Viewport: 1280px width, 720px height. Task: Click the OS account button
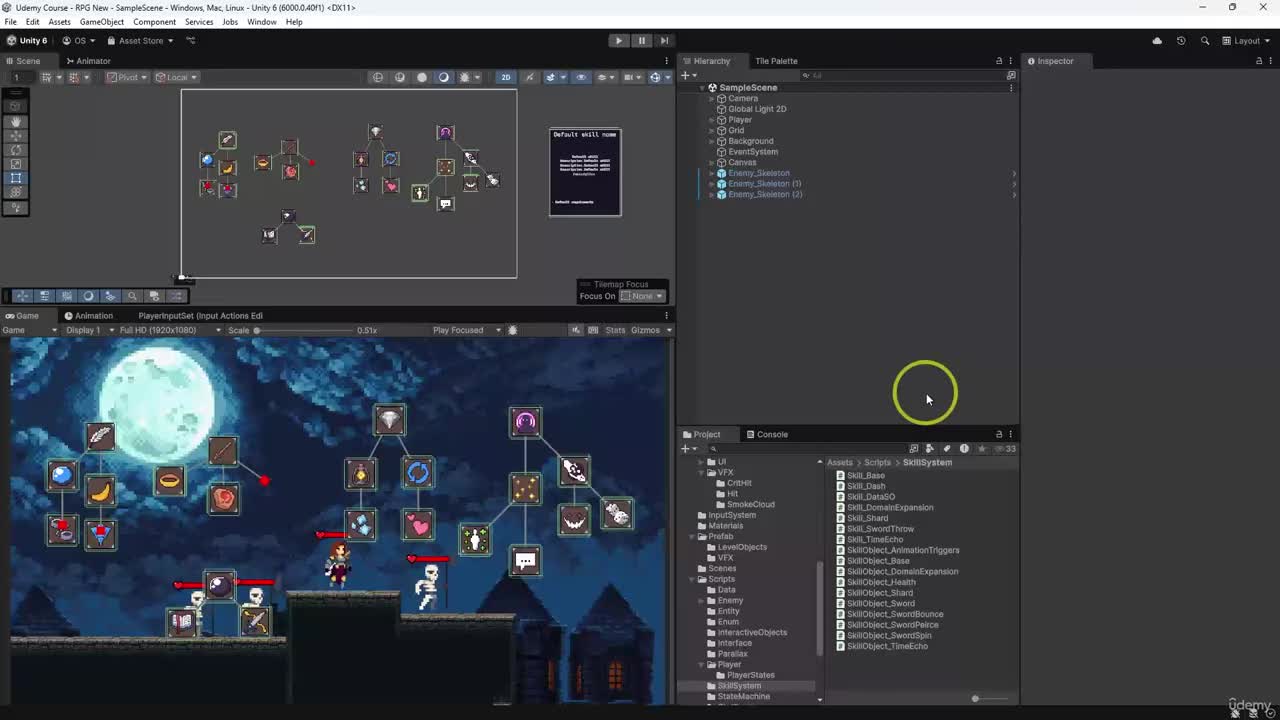coord(79,41)
